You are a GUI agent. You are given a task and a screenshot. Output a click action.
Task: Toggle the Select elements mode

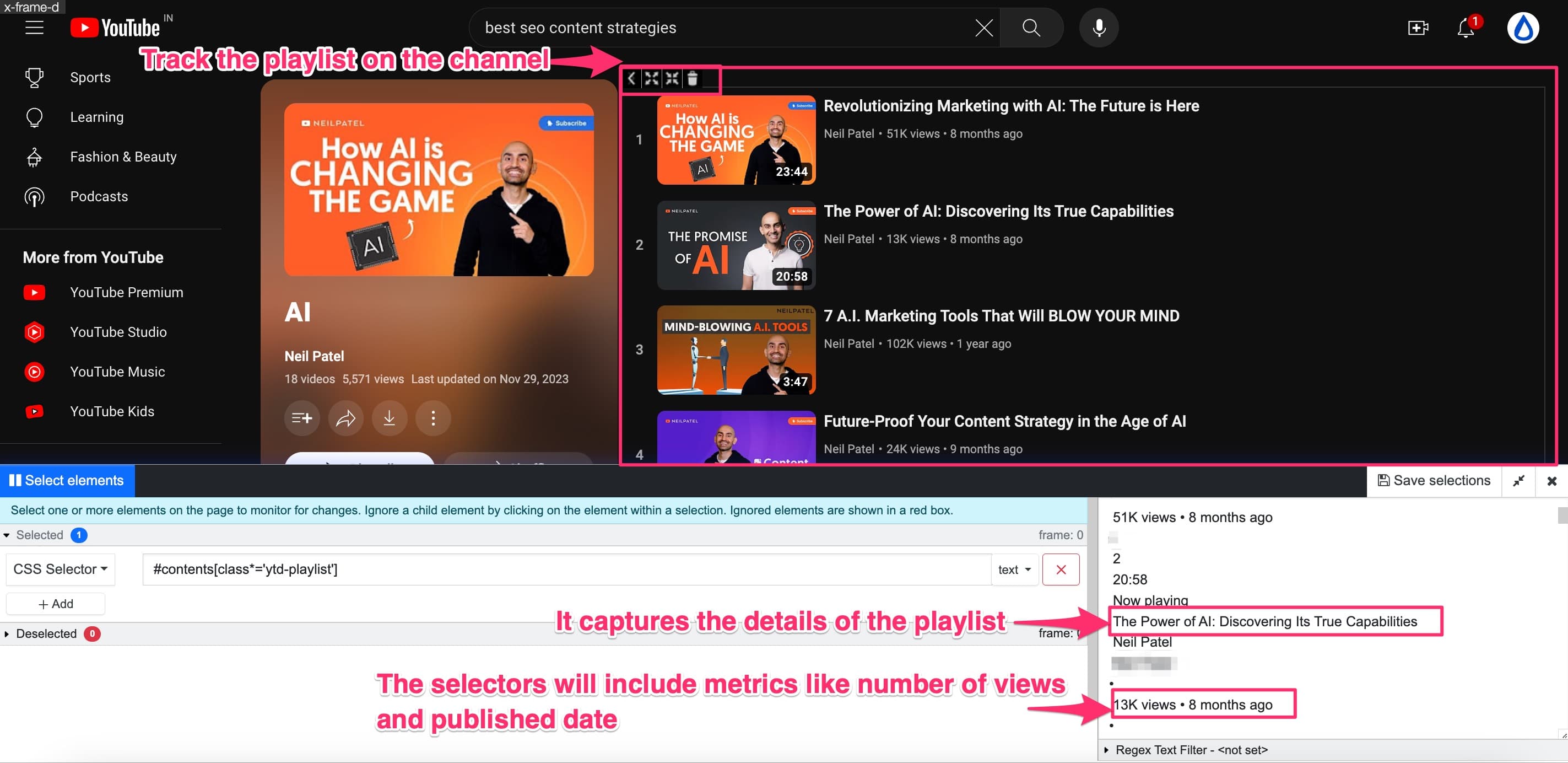(x=67, y=480)
